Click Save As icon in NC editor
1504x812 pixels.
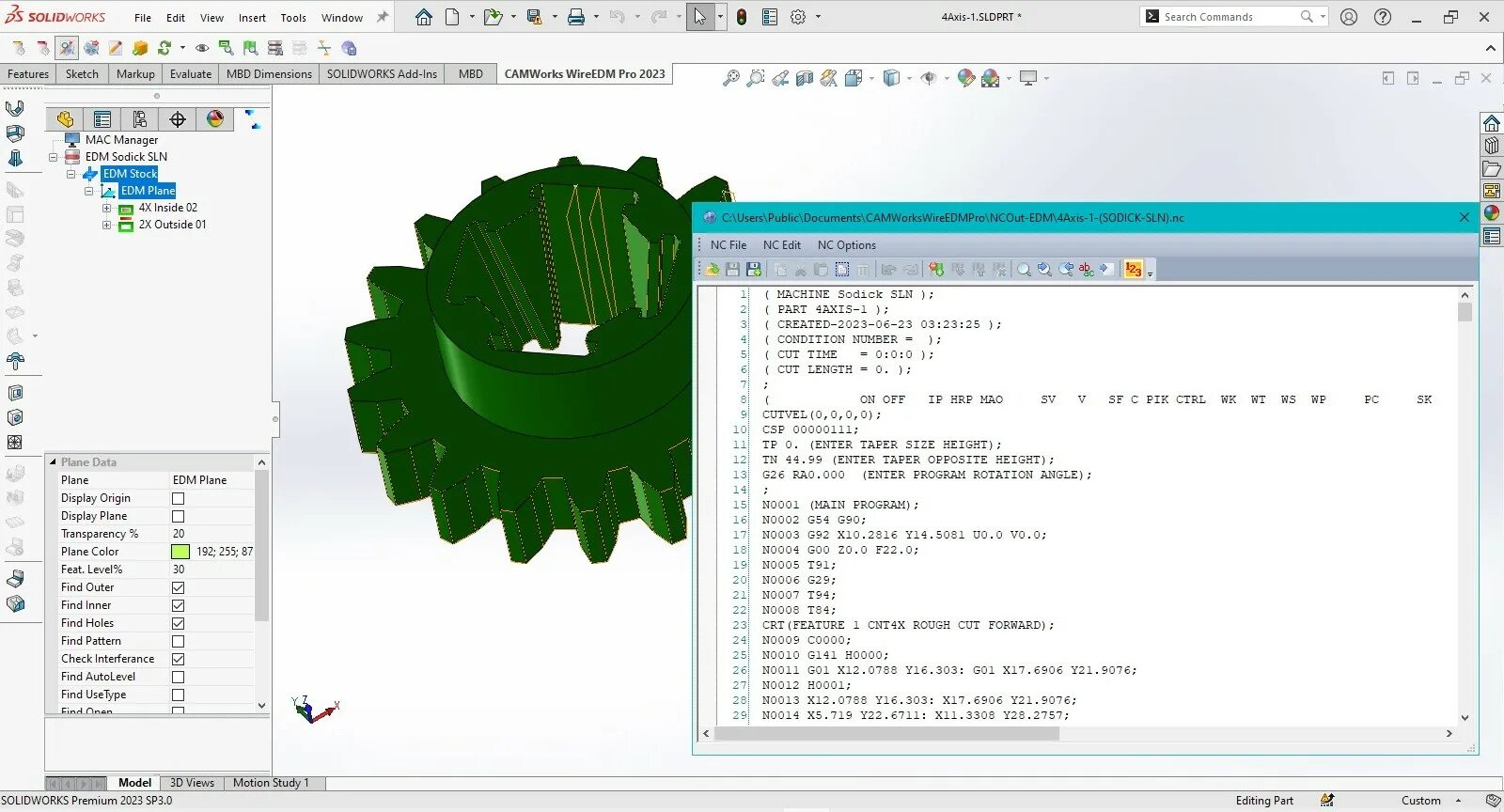(753, 270)
